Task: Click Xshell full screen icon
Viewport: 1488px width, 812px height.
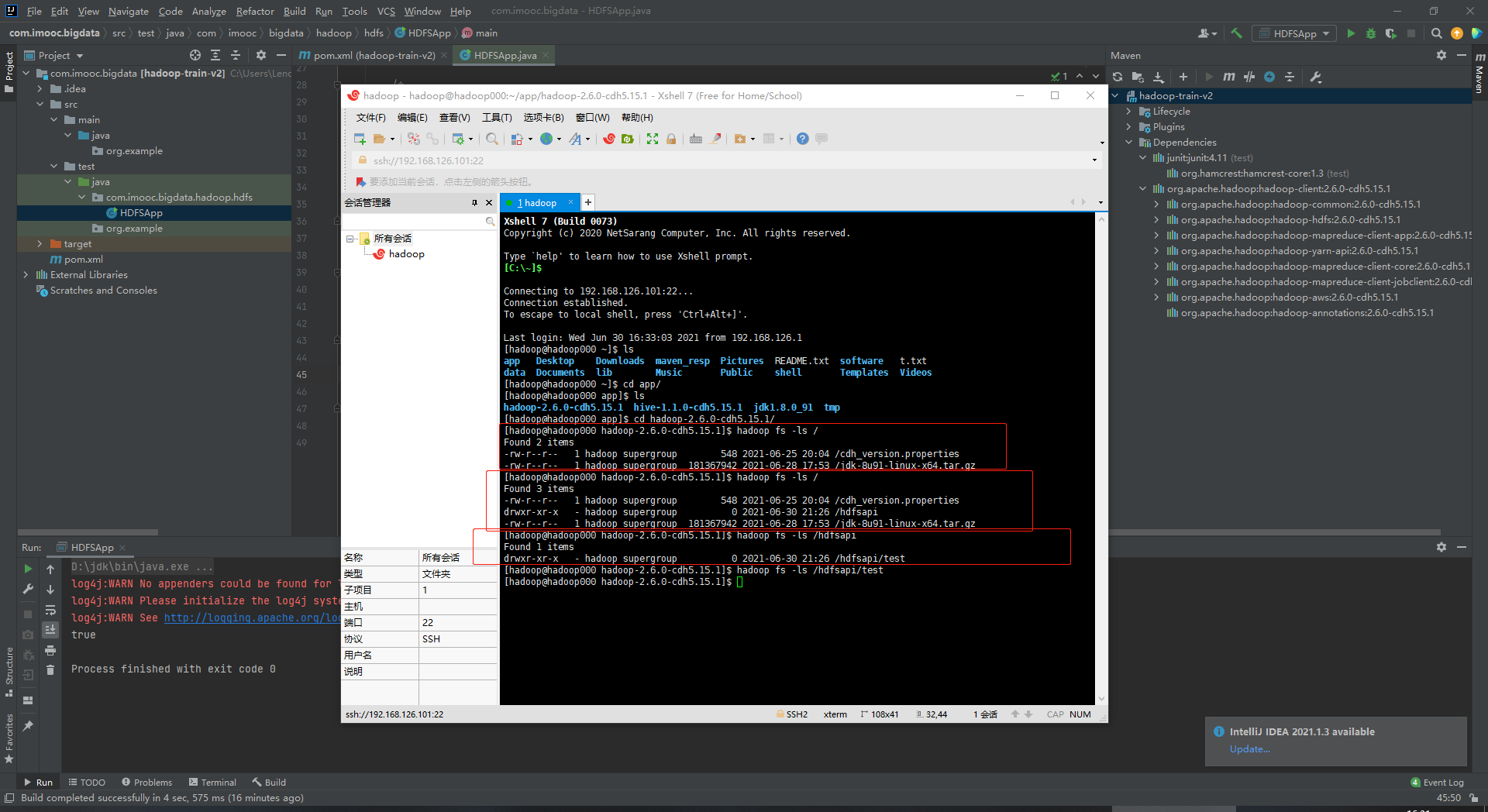Action: tap(653, 139)
